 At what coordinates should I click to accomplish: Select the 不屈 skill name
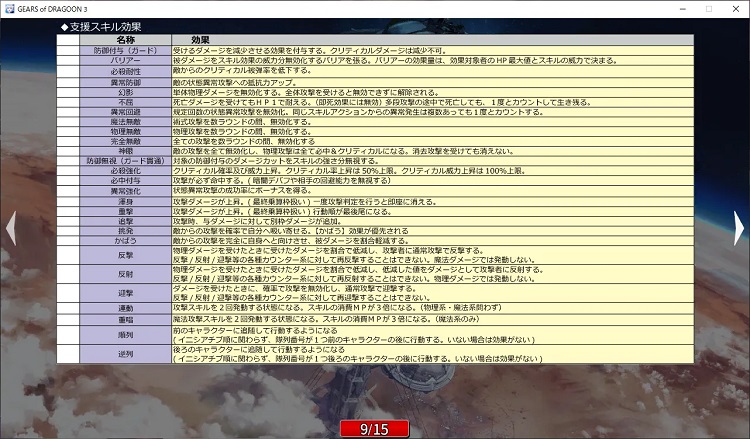coord(125,102)
